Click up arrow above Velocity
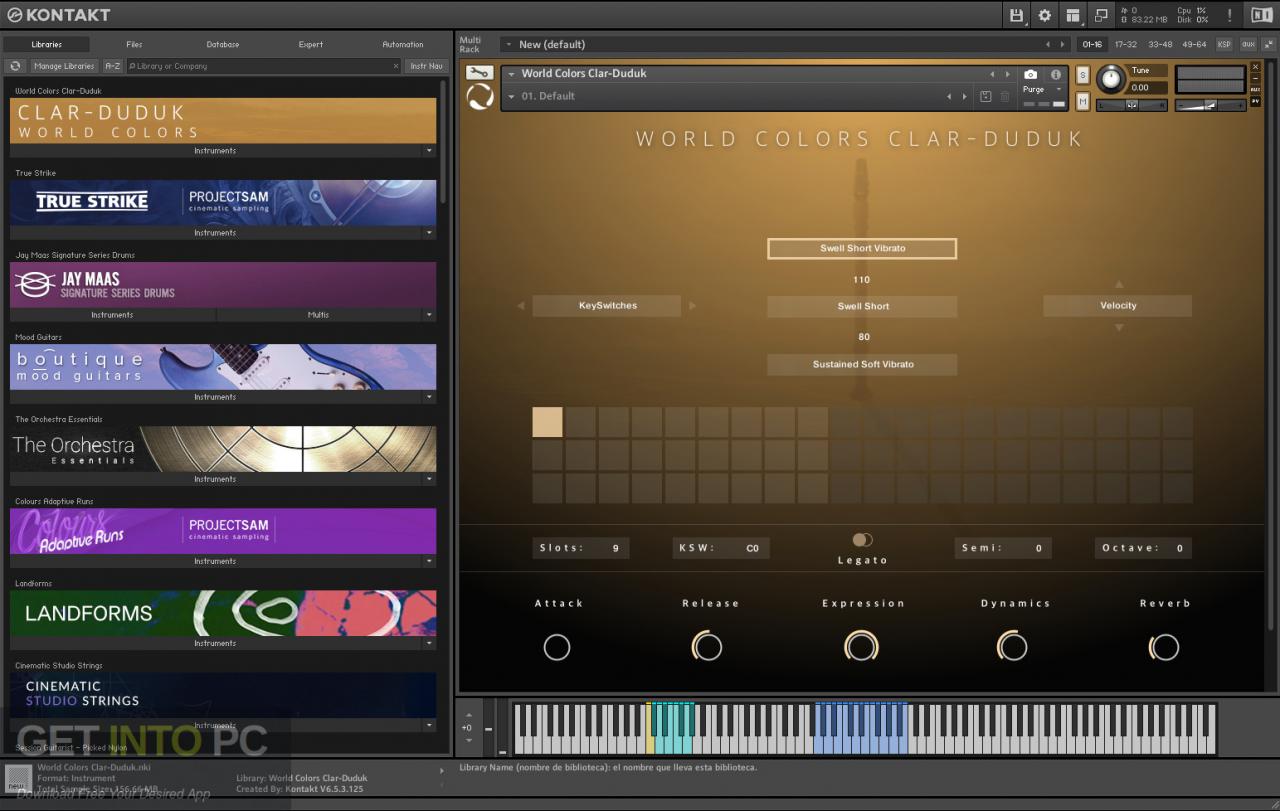Viewport: 1280px width, 811px height. (1119, 284)
